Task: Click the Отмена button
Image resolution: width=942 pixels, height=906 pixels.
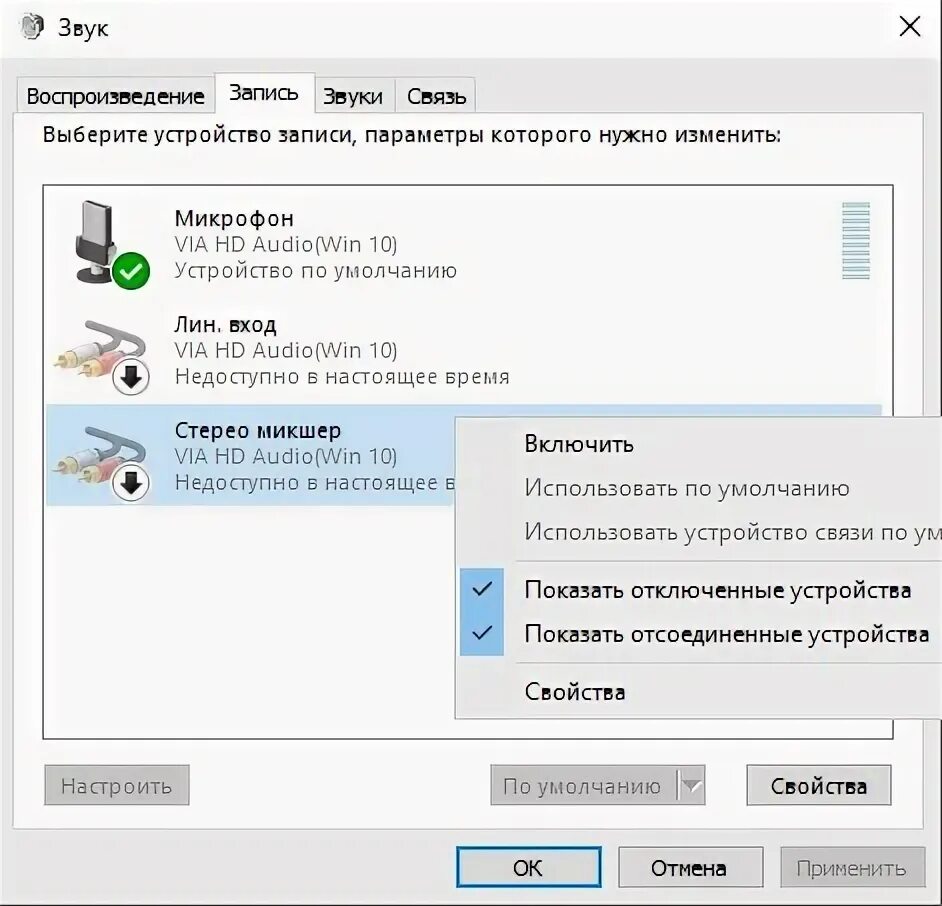Action: click(690, 867)
